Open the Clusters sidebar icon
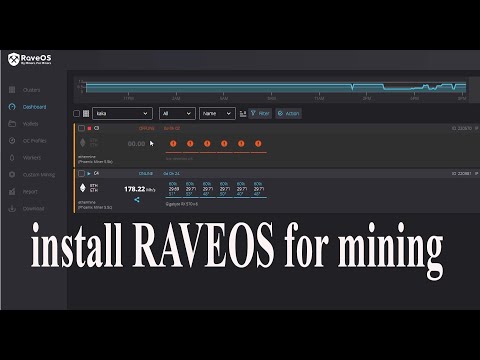The width and height of the screenshot is (480, 360). [12, 90]
